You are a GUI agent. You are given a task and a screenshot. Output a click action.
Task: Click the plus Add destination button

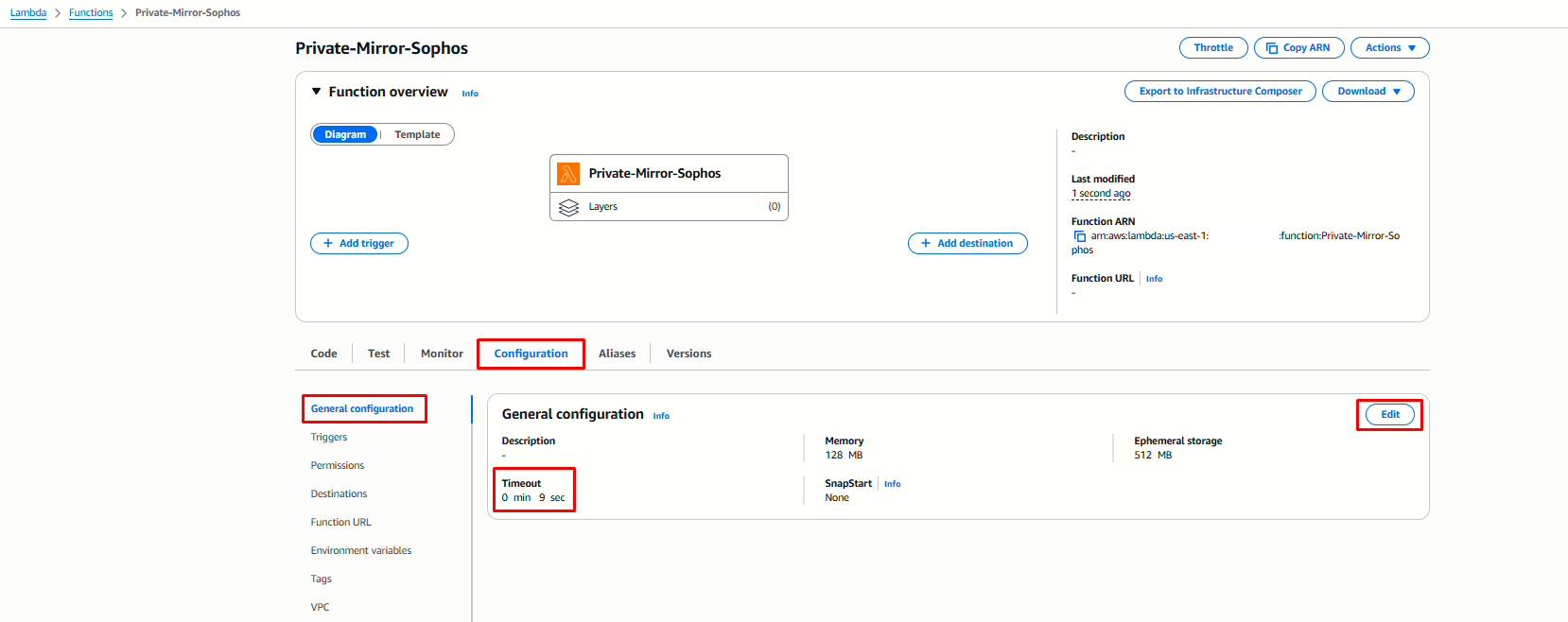click(x=967, y=244)
